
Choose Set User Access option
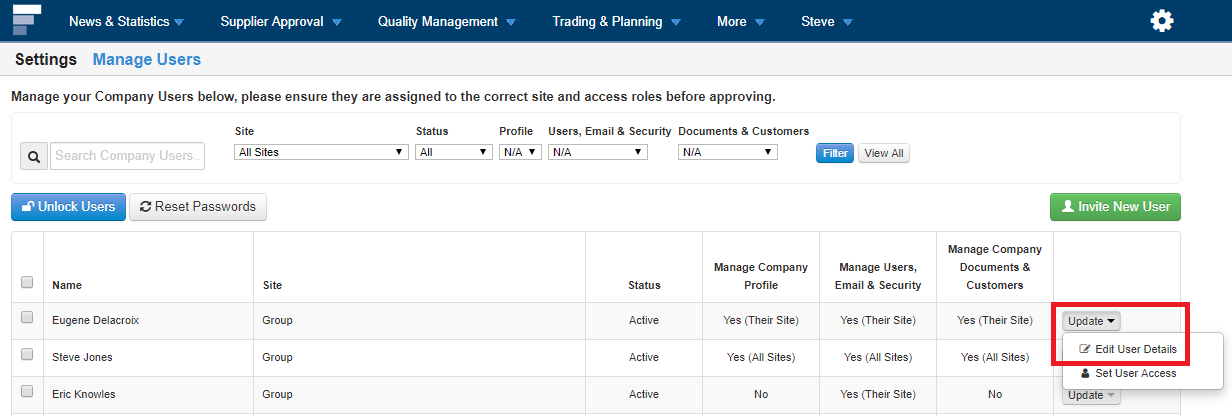1128,373
